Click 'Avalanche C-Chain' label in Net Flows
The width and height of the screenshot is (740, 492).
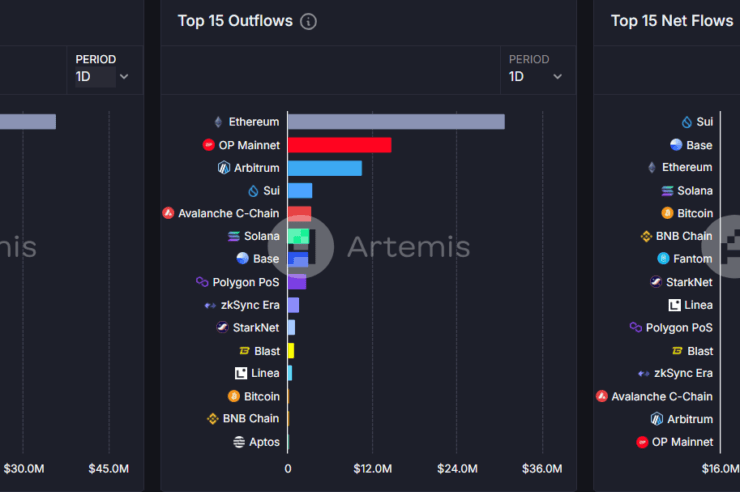(662, 396)
